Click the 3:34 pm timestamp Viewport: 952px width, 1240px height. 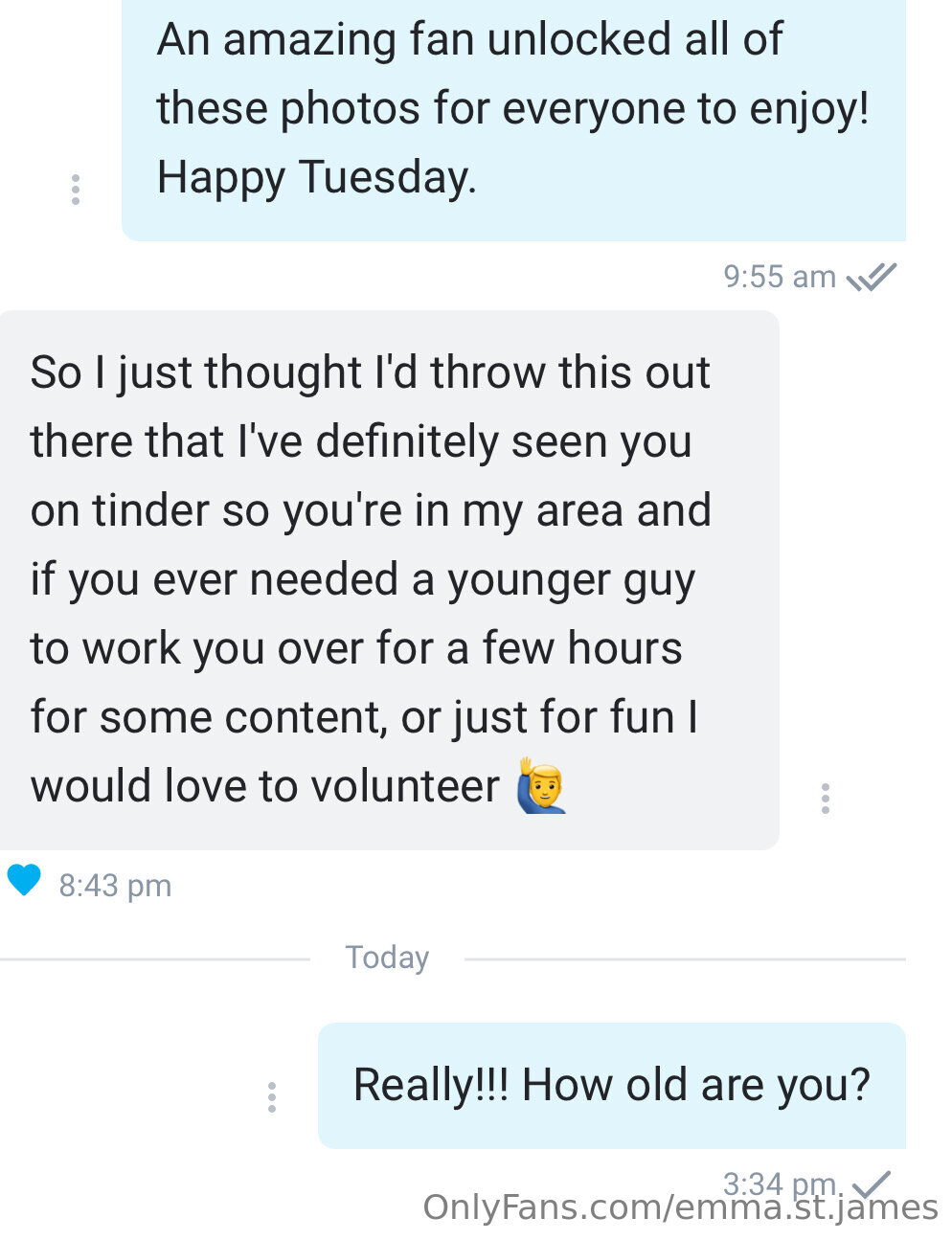coord(779,1184)
